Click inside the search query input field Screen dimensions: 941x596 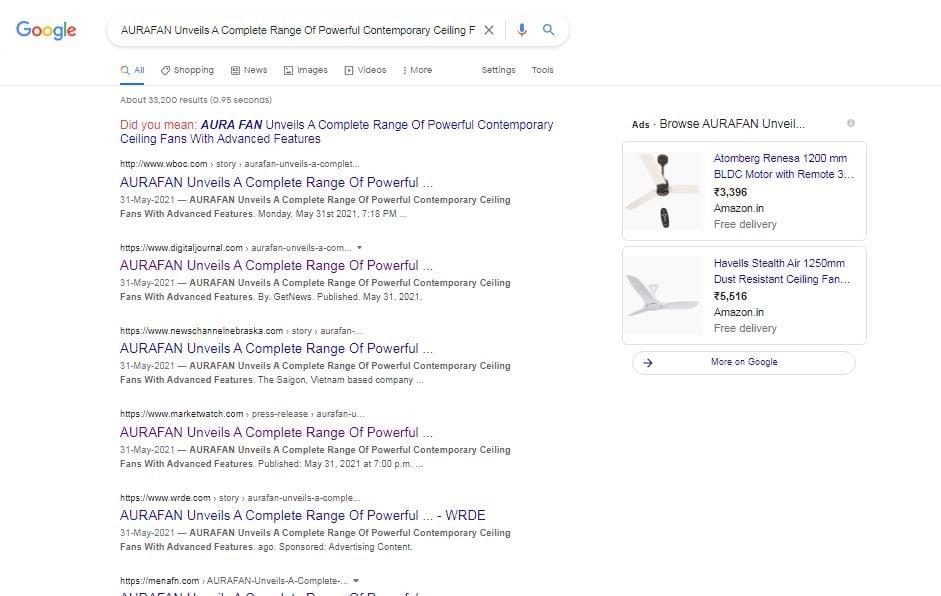[x=300, y=29]
